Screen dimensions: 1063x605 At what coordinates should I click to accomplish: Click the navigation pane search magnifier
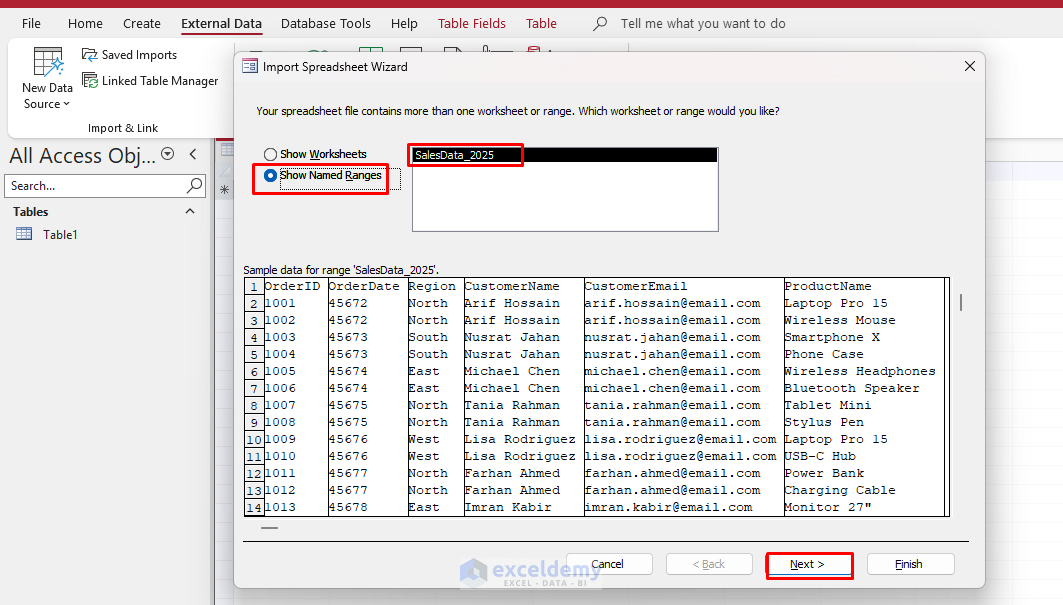point(195,185)
